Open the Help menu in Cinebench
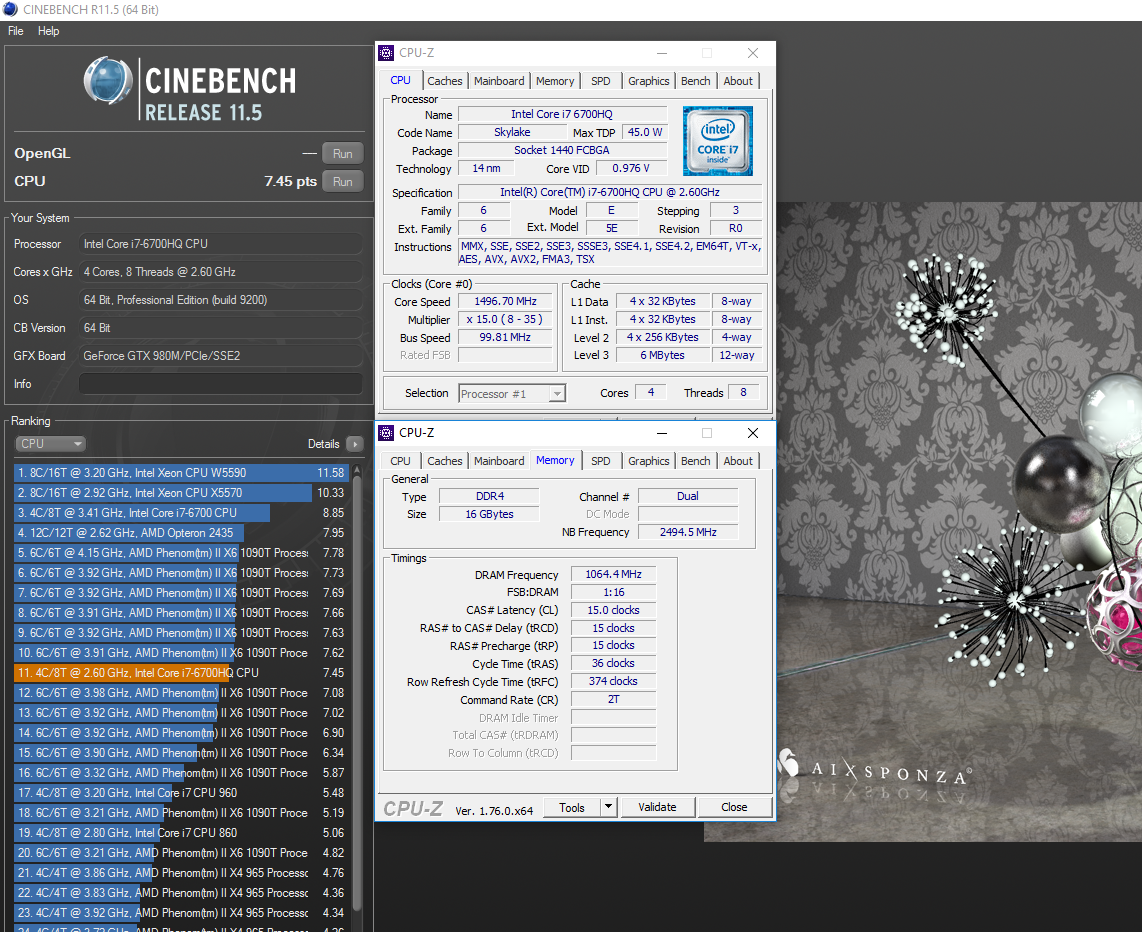The height and width of the screenshot is (932, 1142). [48, 31]
